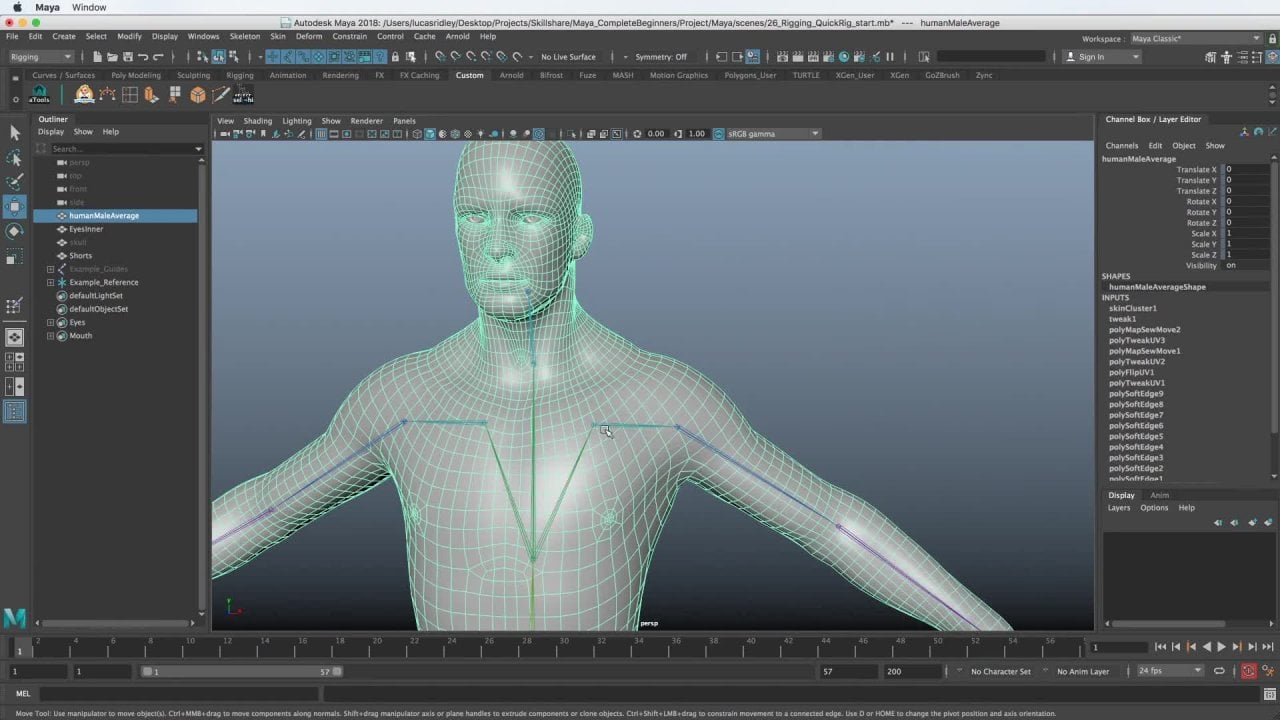Jump to the start of playback range

(x=1160, y=647)
